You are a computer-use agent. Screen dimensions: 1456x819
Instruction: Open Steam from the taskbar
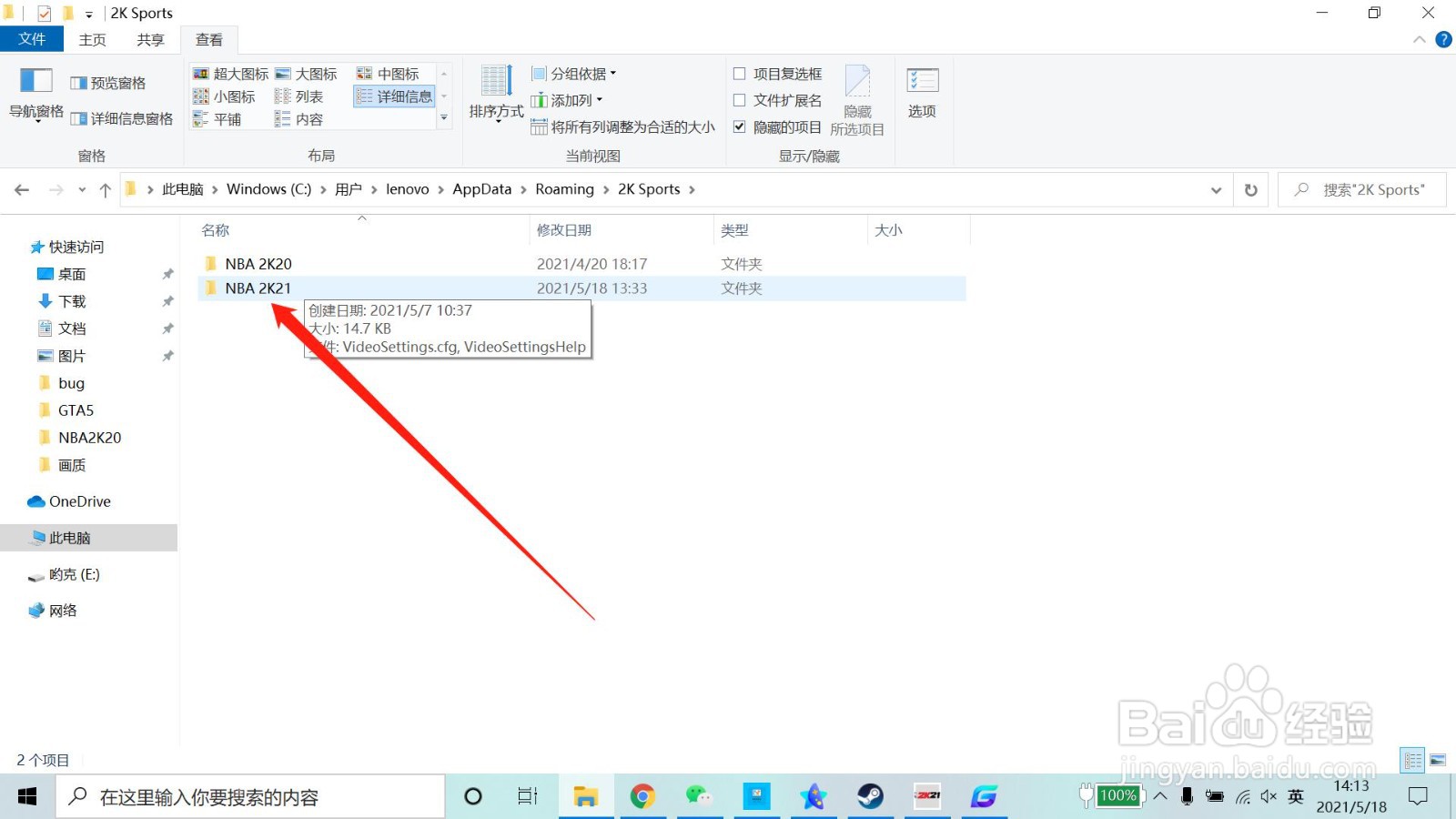pyautogui.click(x=870, y=797)
